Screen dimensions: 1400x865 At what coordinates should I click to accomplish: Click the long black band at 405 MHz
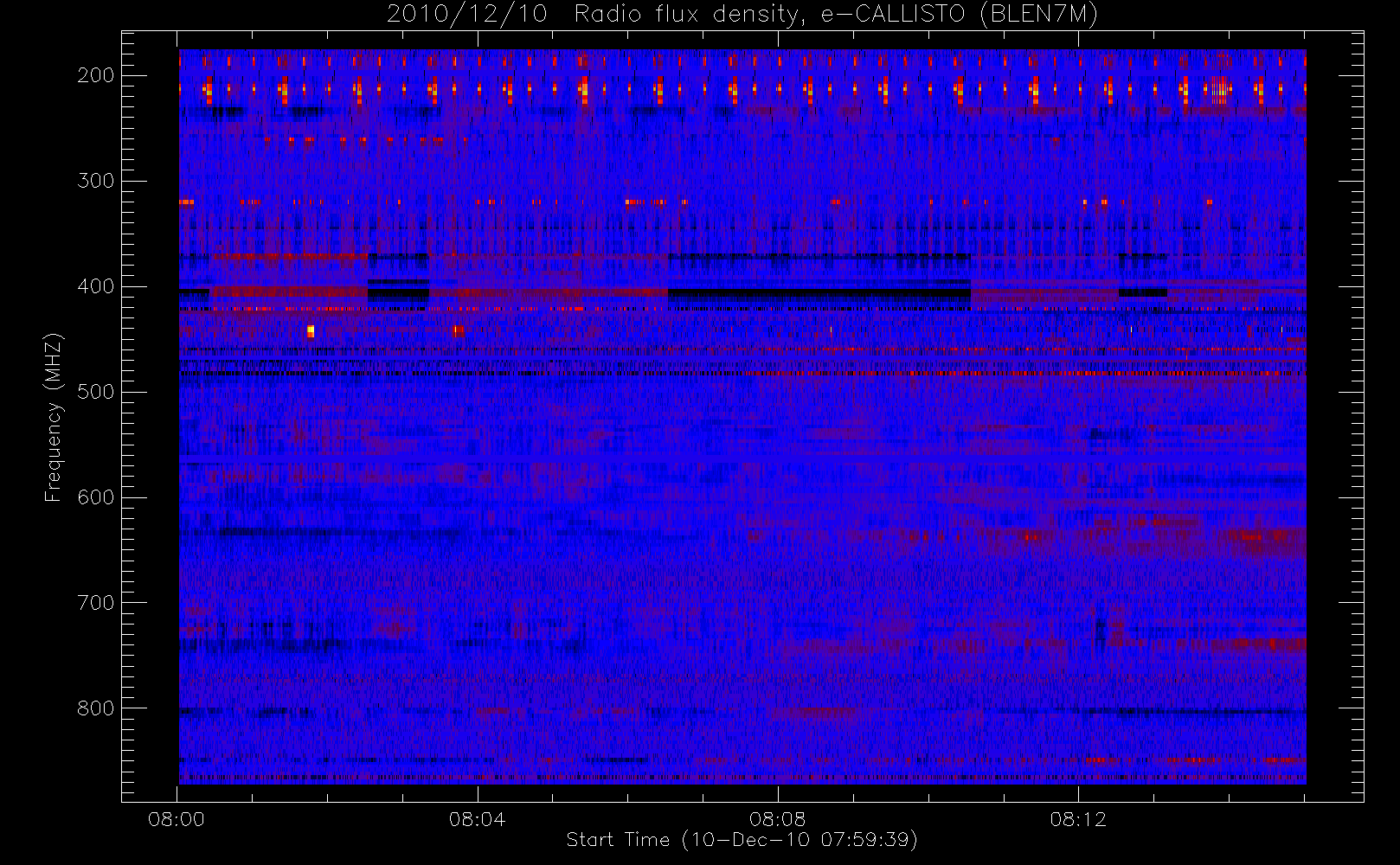(819, 293)
